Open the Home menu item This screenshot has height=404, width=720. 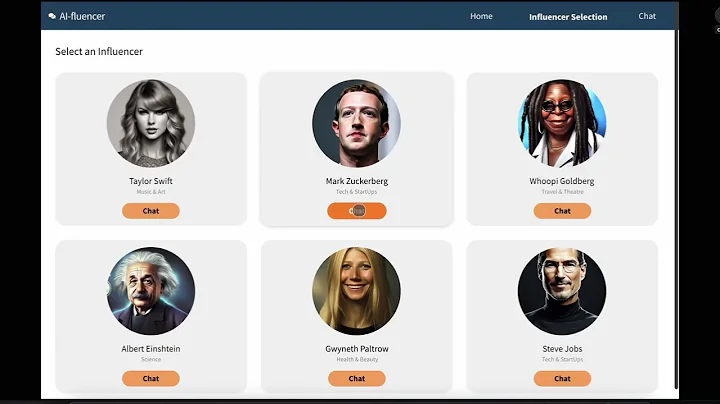click(x=481, y=16)
